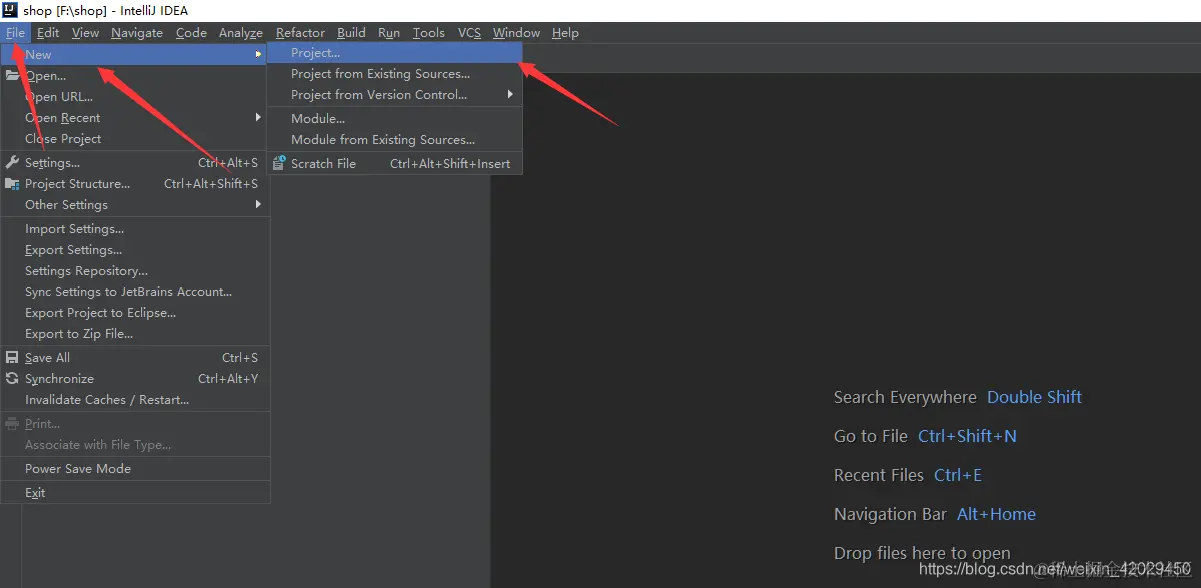
Task: Open Settings... from File menu
Action: [135, 163]
